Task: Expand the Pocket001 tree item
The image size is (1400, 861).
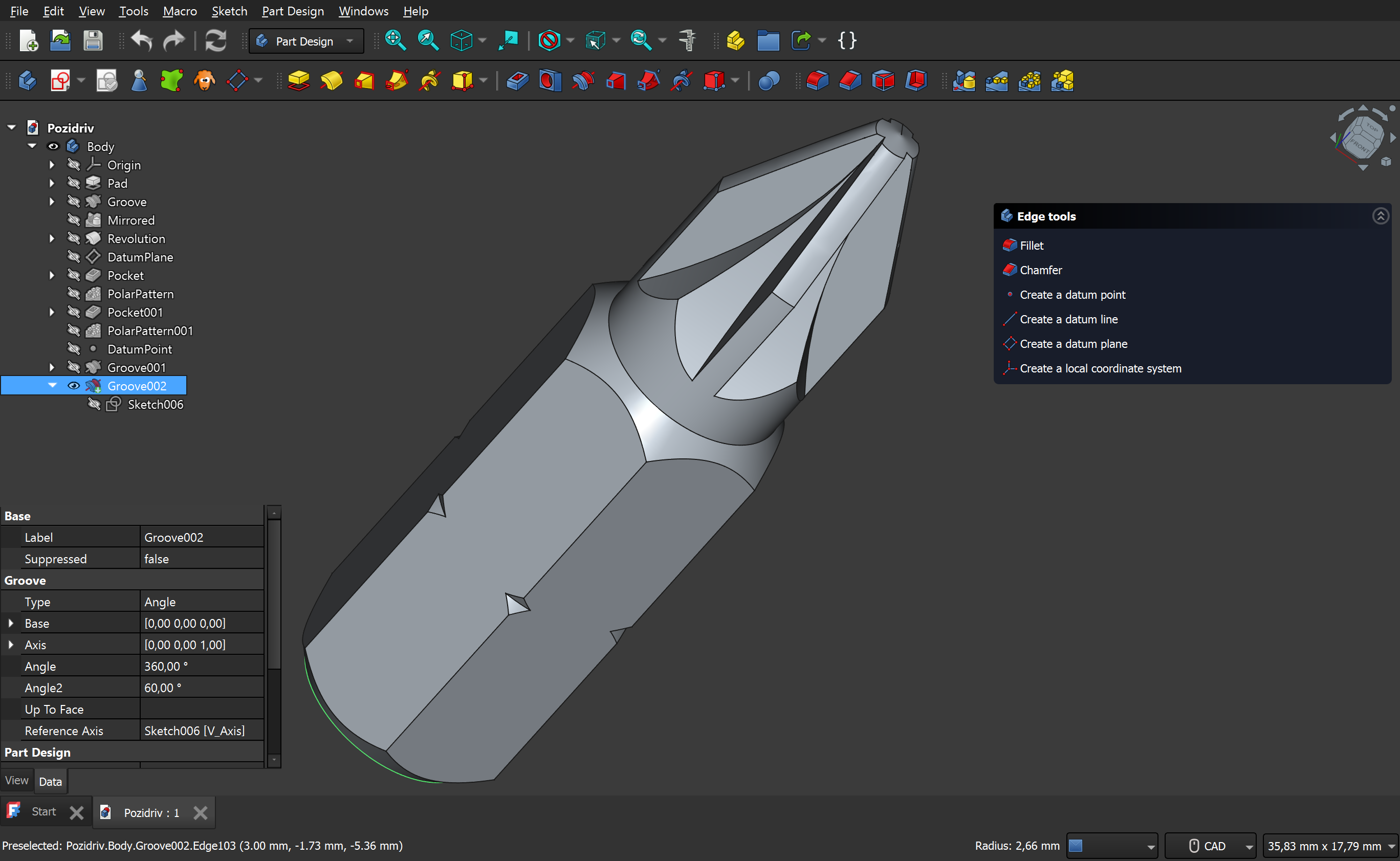Action: pyautogui.click(x=52, y=313)
